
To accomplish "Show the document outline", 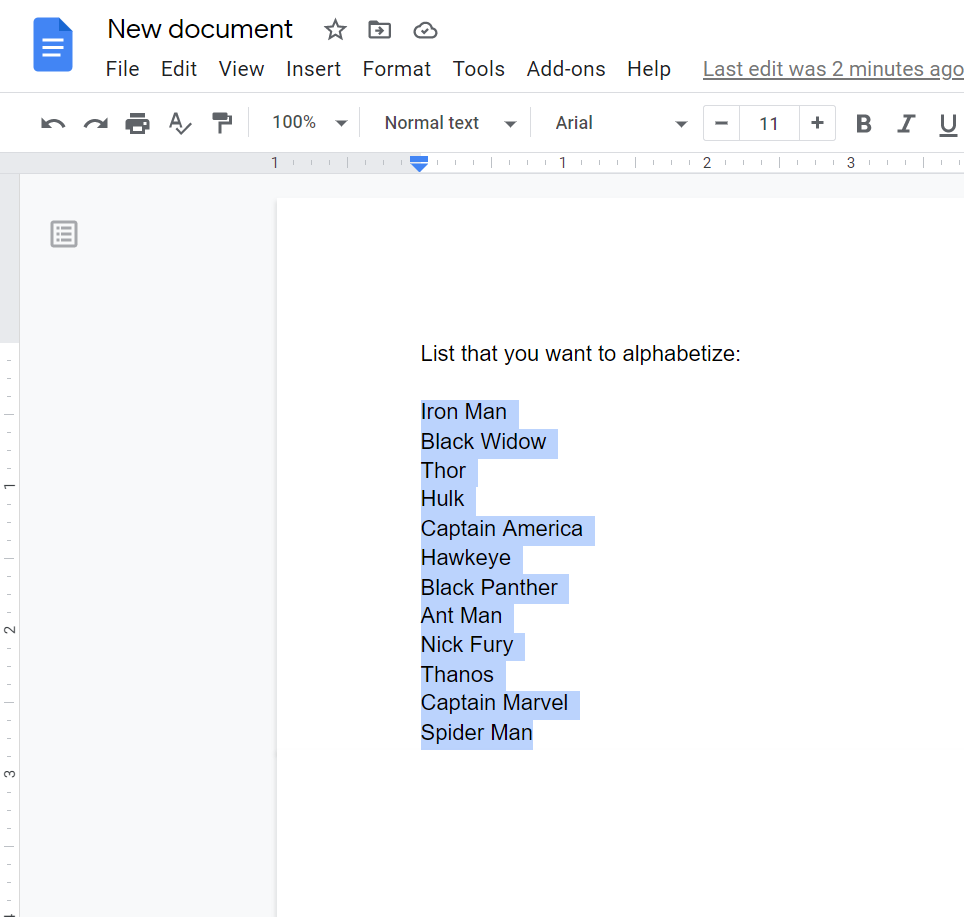I will (x=64, y=234).
